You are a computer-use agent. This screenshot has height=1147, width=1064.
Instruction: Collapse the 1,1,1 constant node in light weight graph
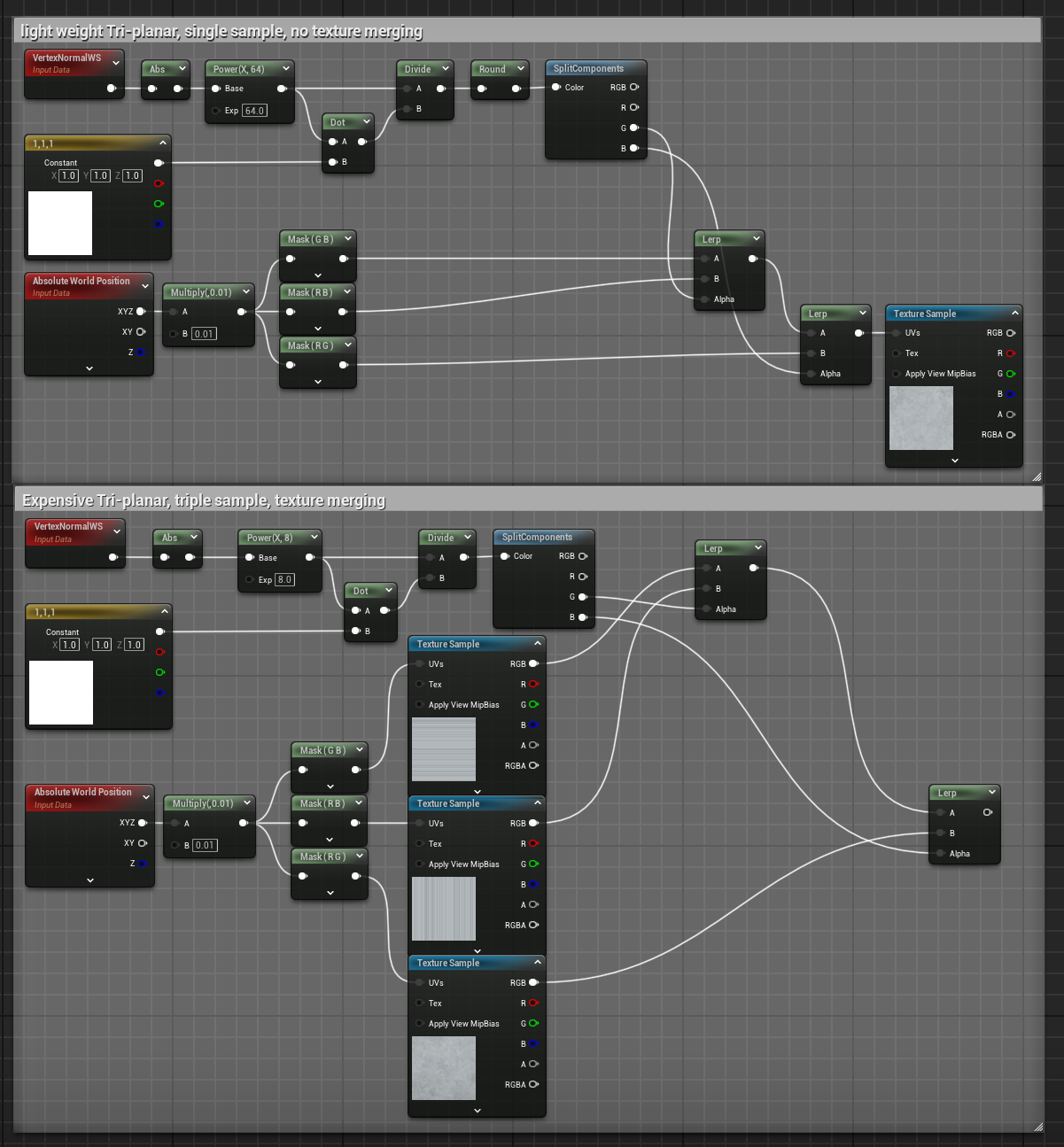coord(163,143)
